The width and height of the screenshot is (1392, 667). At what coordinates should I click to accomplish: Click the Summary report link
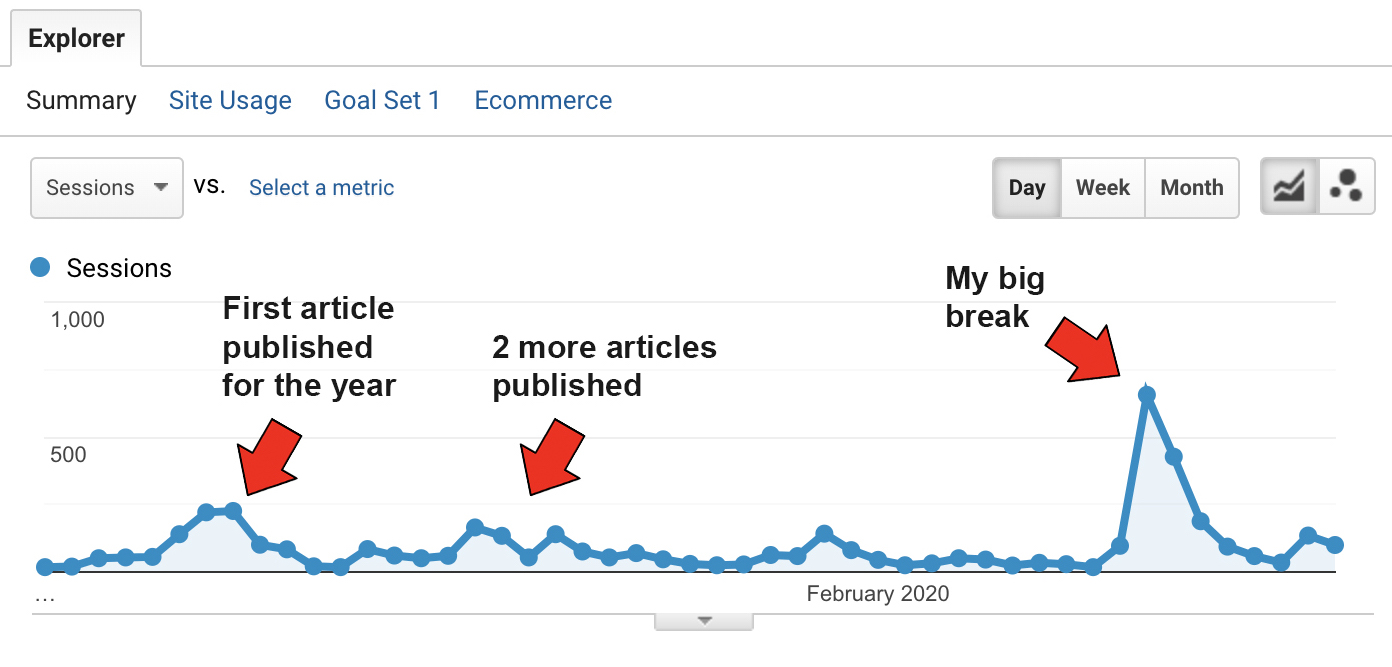tap(81, 100)
